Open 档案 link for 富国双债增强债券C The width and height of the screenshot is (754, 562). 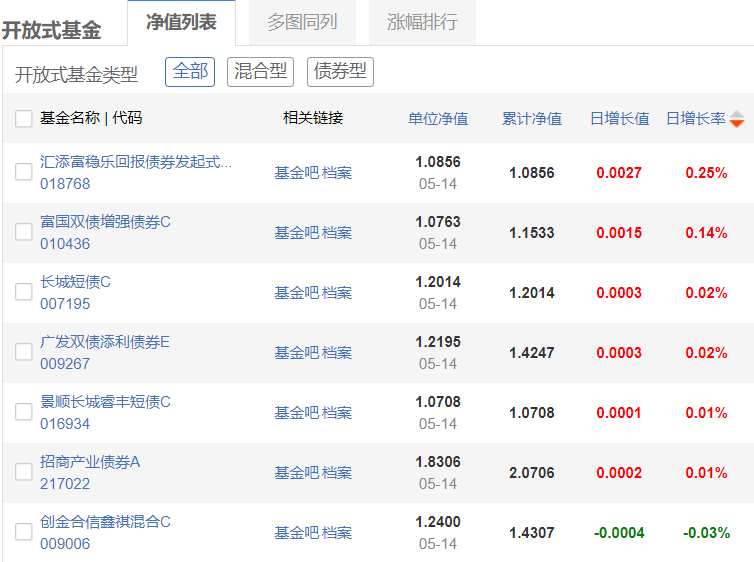[337, 233]
